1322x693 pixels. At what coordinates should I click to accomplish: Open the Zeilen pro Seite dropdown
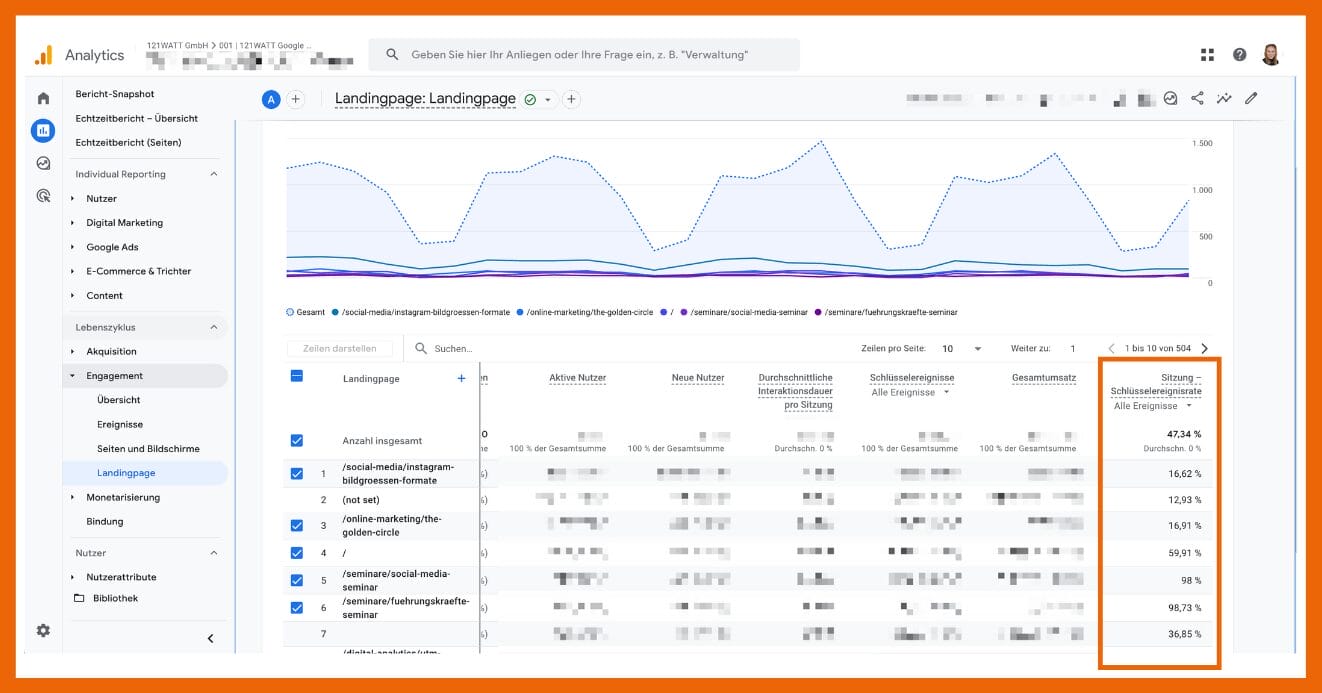(960, 348)
